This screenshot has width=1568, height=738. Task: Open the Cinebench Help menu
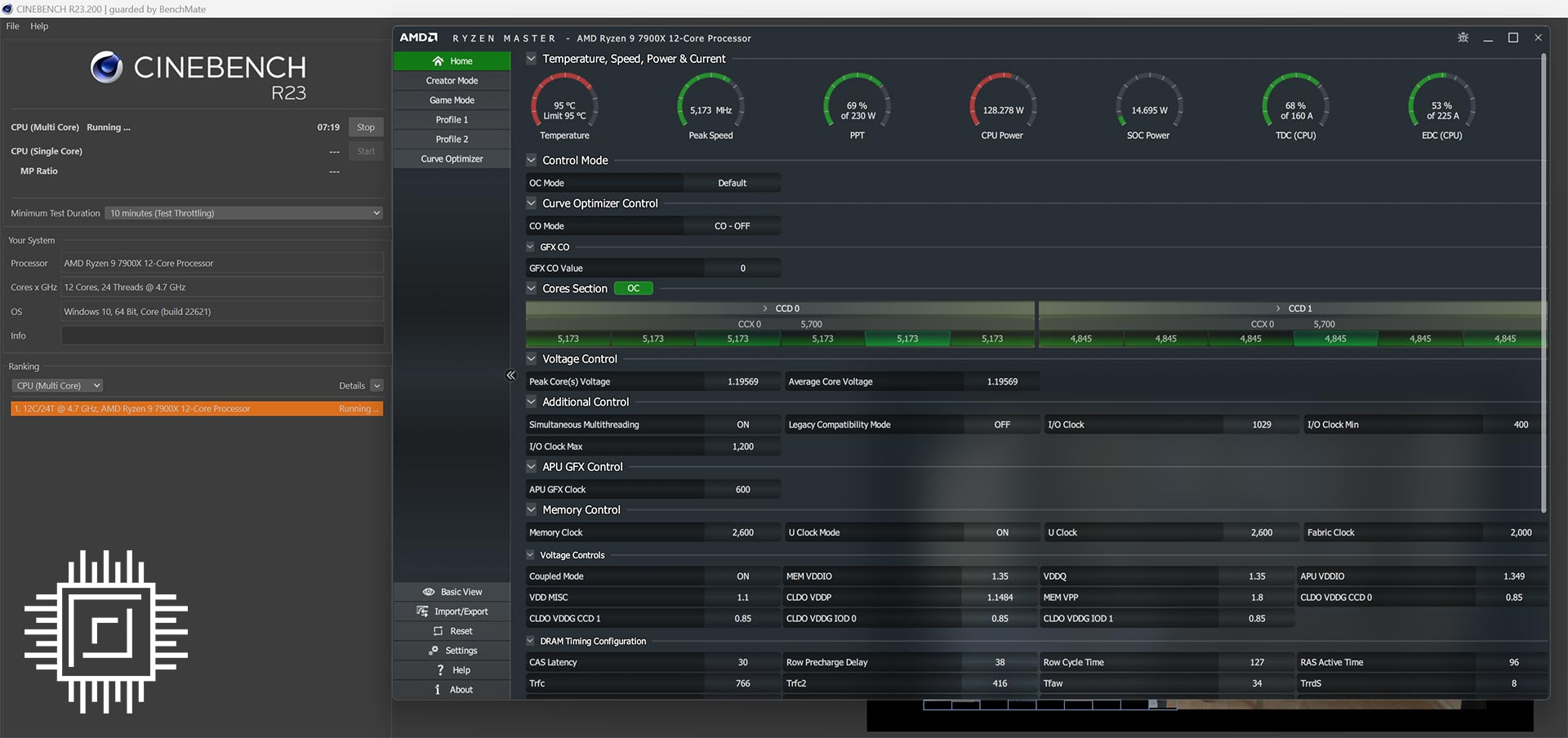point(39,26)
